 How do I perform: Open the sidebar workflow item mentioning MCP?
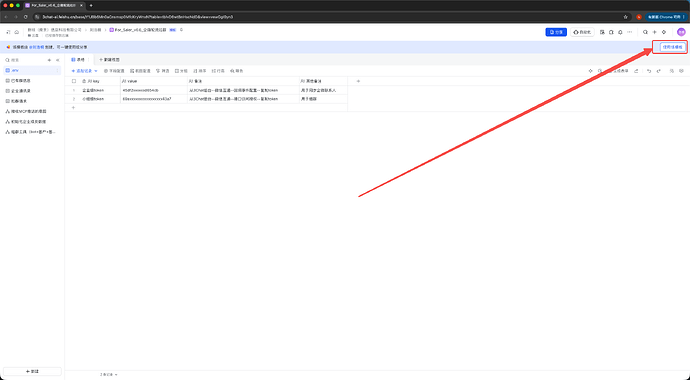coord(32,111)
